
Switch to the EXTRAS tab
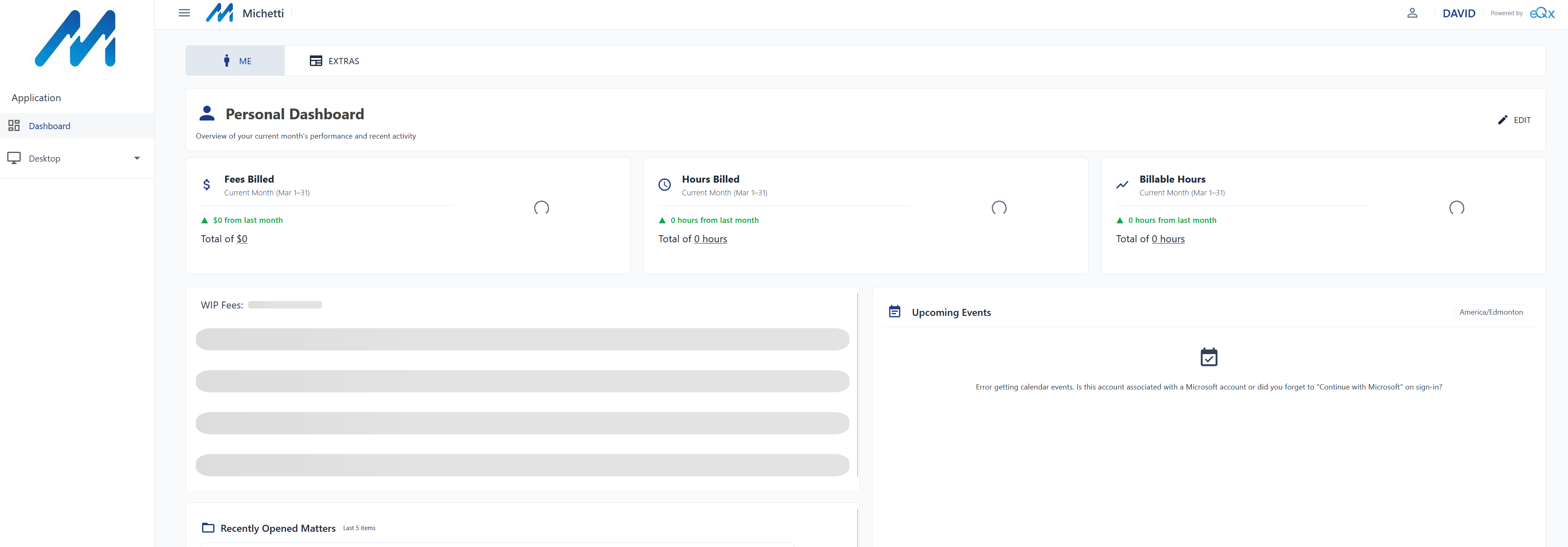334,61
